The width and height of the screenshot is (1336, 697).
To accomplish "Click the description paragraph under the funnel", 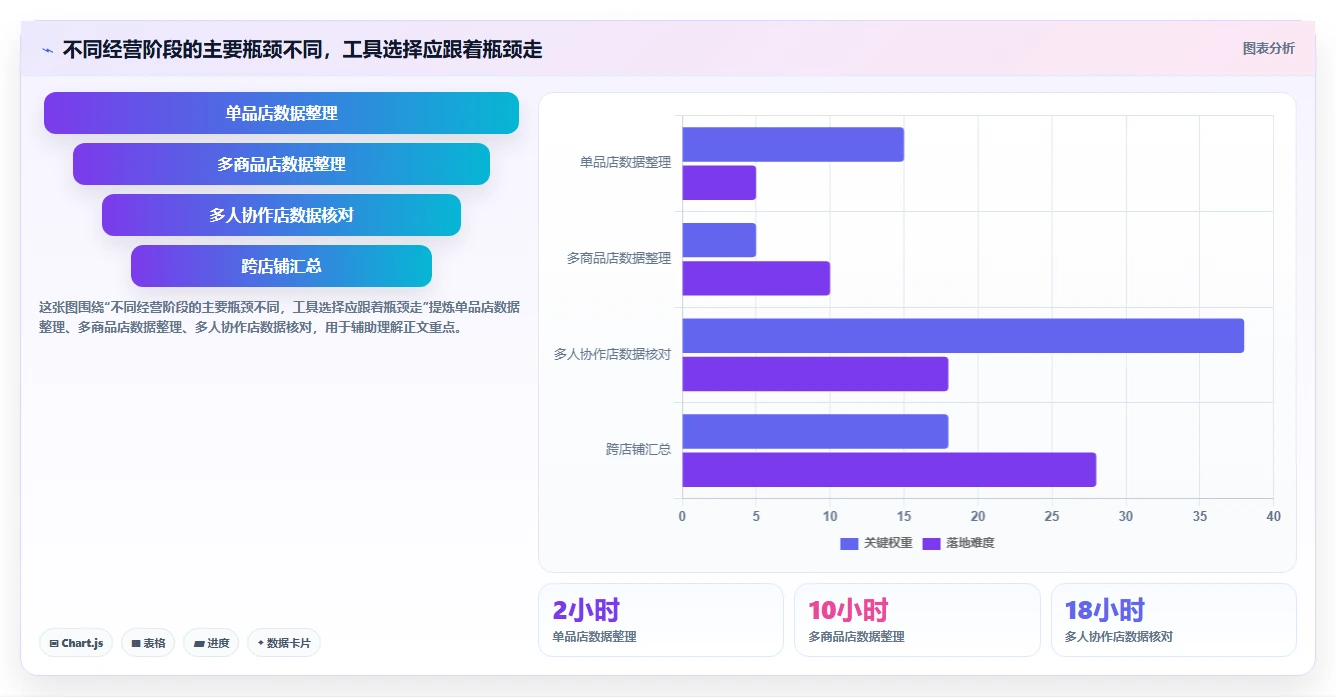I will point(279,317).
